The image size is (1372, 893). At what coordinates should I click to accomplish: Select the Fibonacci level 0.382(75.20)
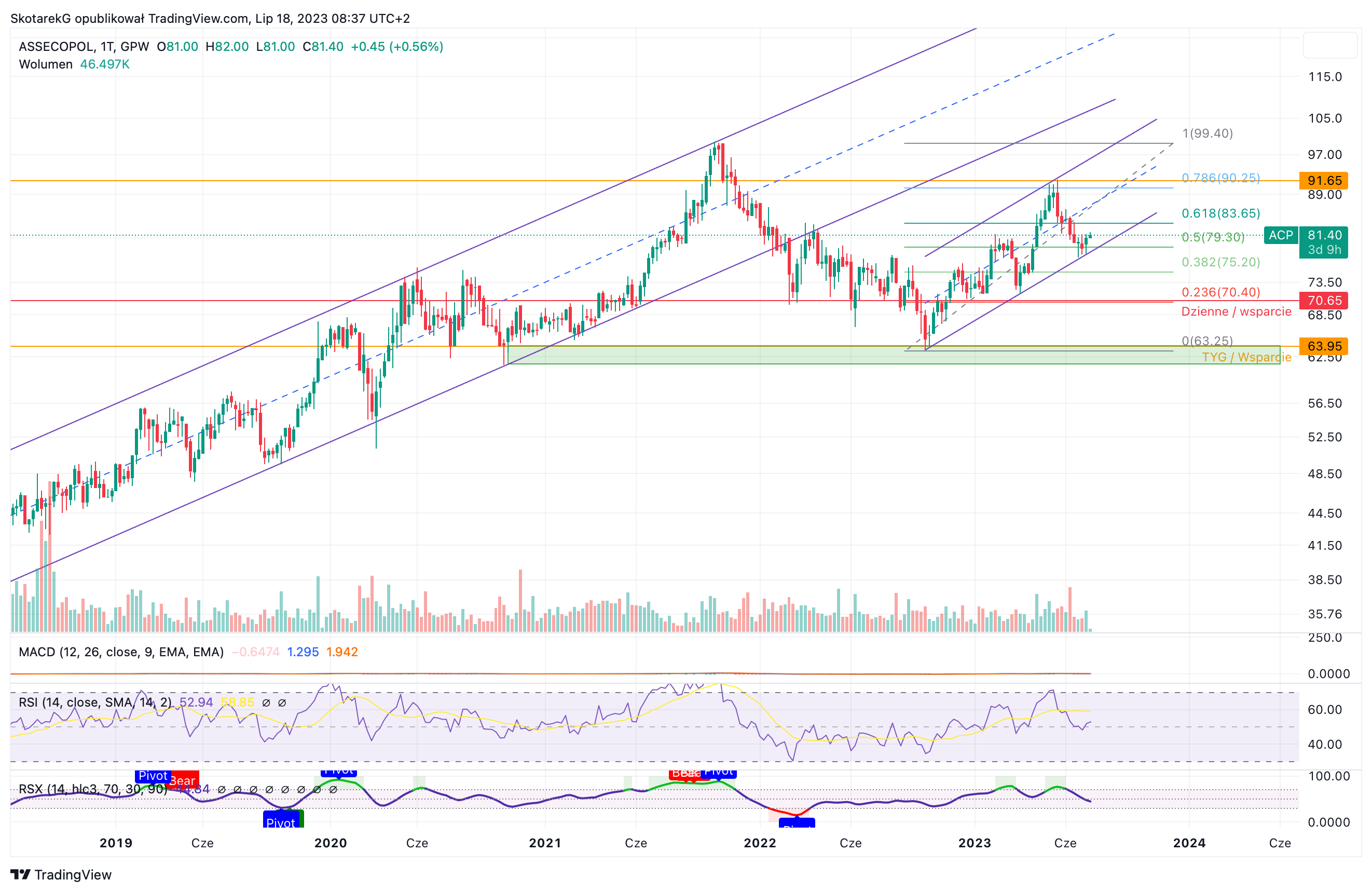(1220, 262)
